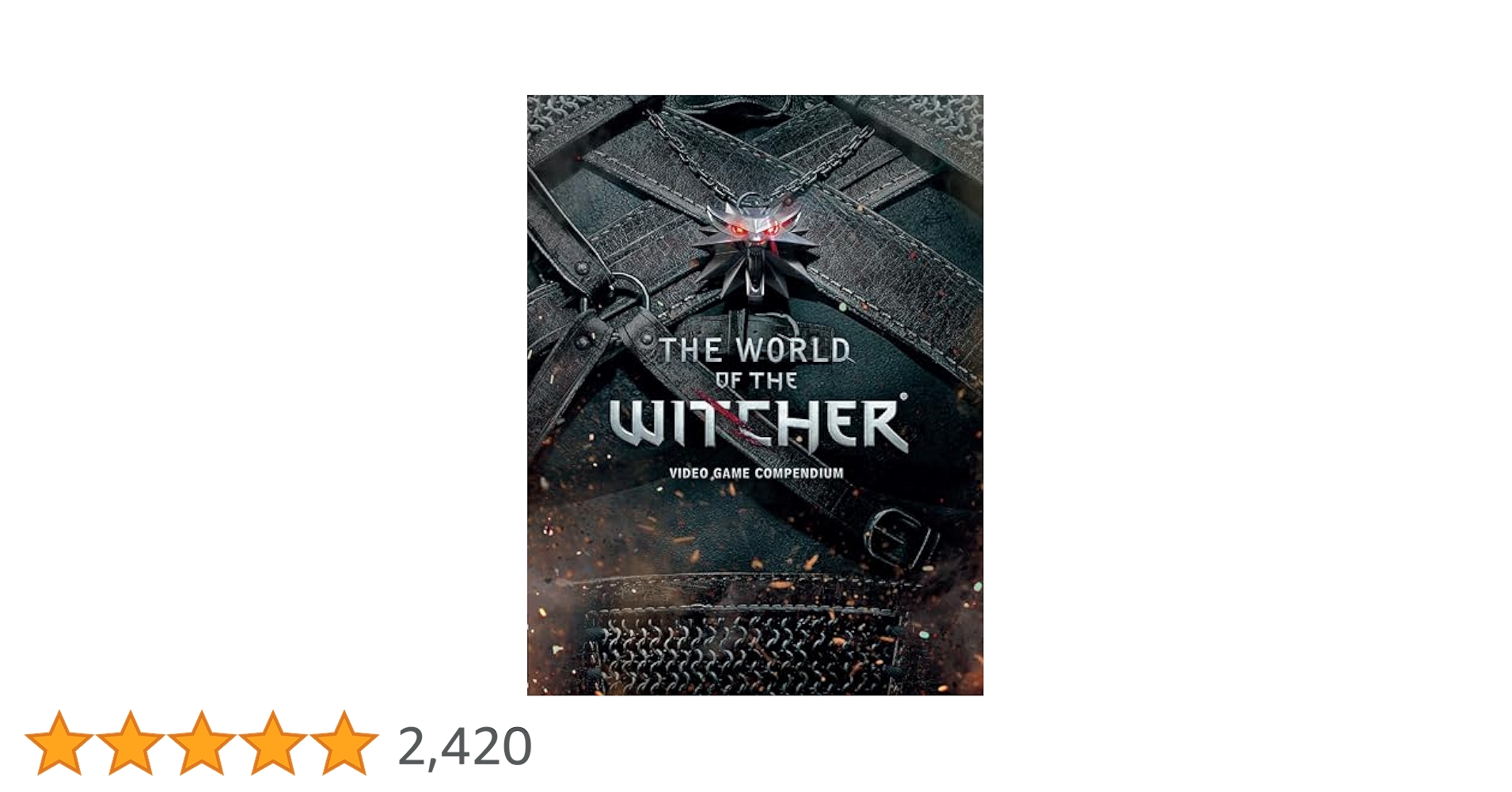This screenshot has width=1512, height=792.
Task: Click the glowing red wolf eyes
Action: pyautogui.click(x=756, y=230)
